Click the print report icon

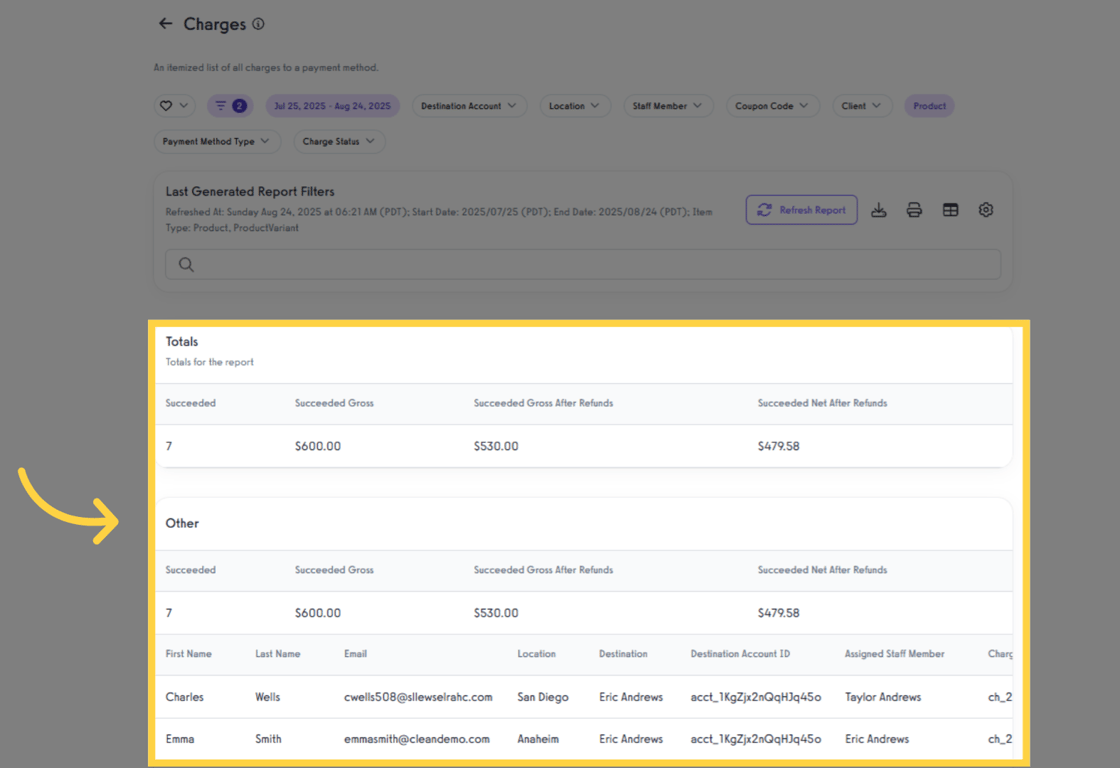coord(914,210)
